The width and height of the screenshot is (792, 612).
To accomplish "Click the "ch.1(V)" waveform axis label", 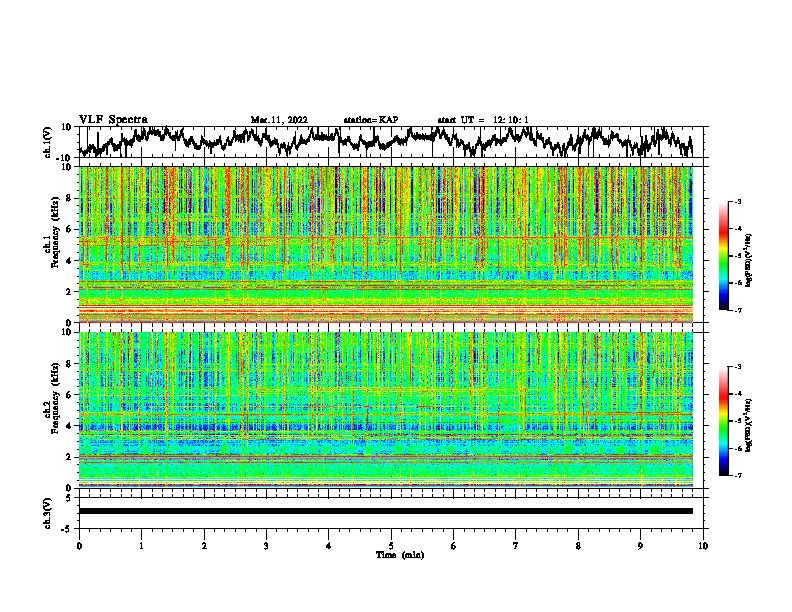I will tap(48, 142).
